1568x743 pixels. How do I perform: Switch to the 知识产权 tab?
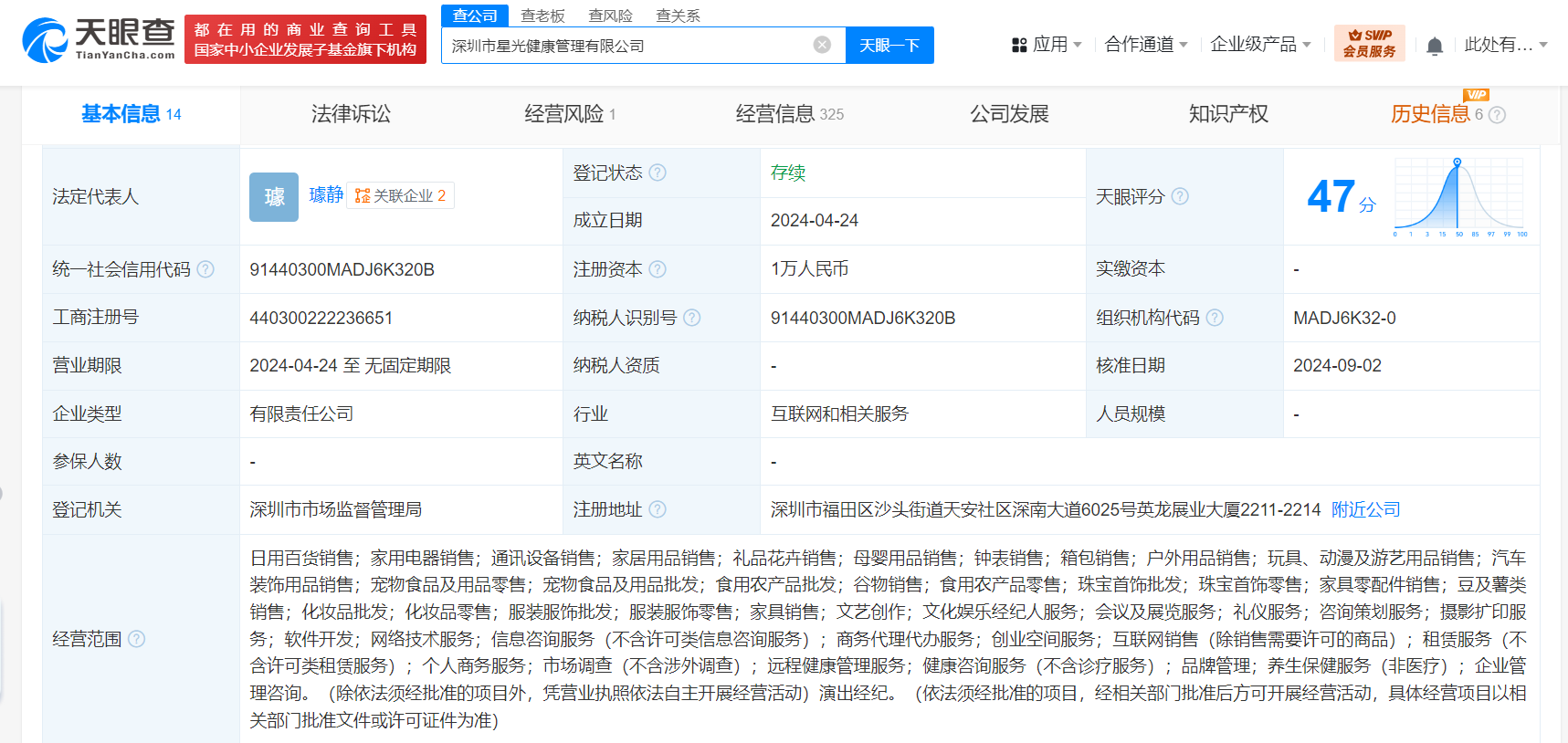[x=1227, y=114]
